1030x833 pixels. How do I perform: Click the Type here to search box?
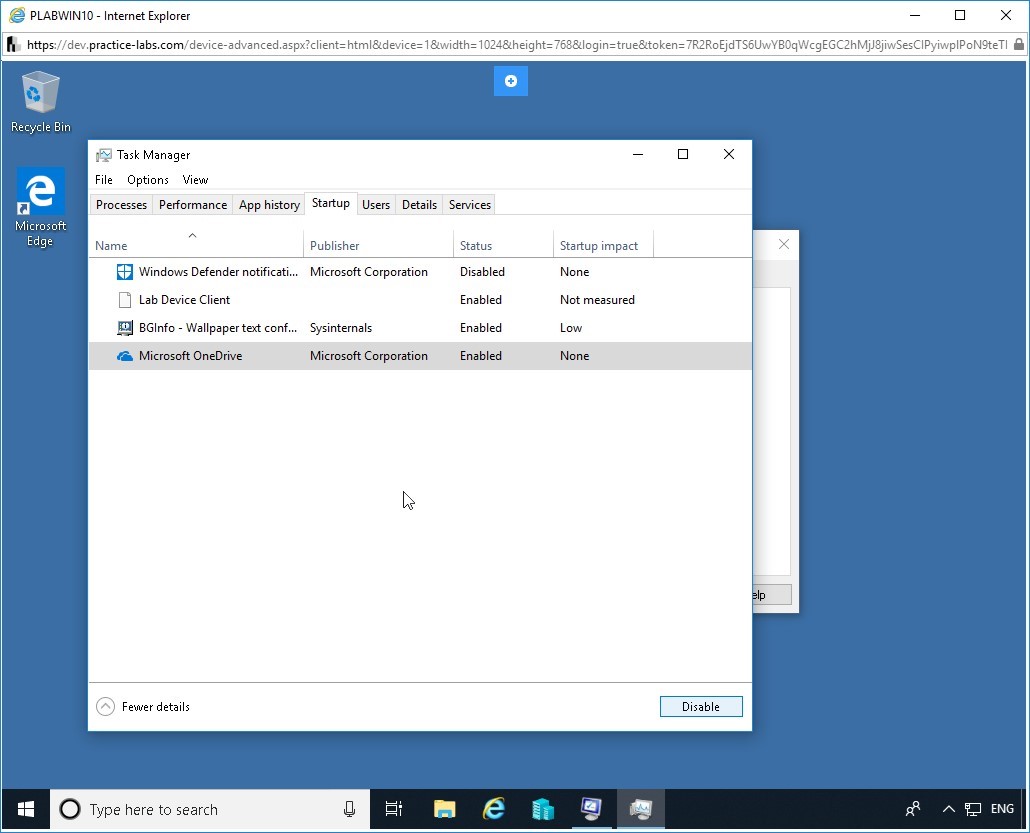coord(210,809)
